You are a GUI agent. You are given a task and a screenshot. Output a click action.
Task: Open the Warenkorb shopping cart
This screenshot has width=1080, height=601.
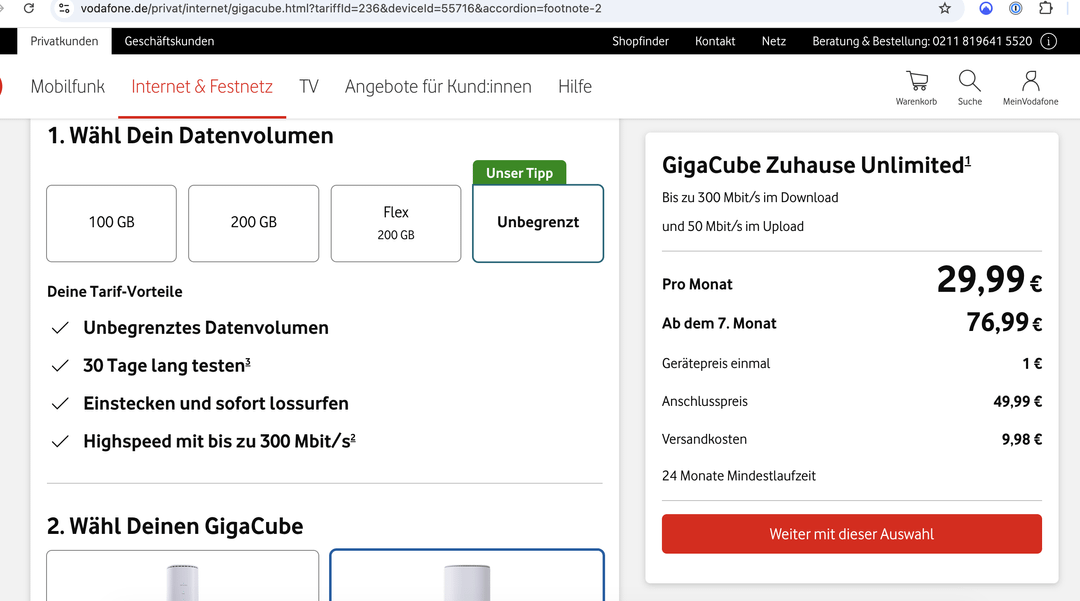click(x=916, y=86)
